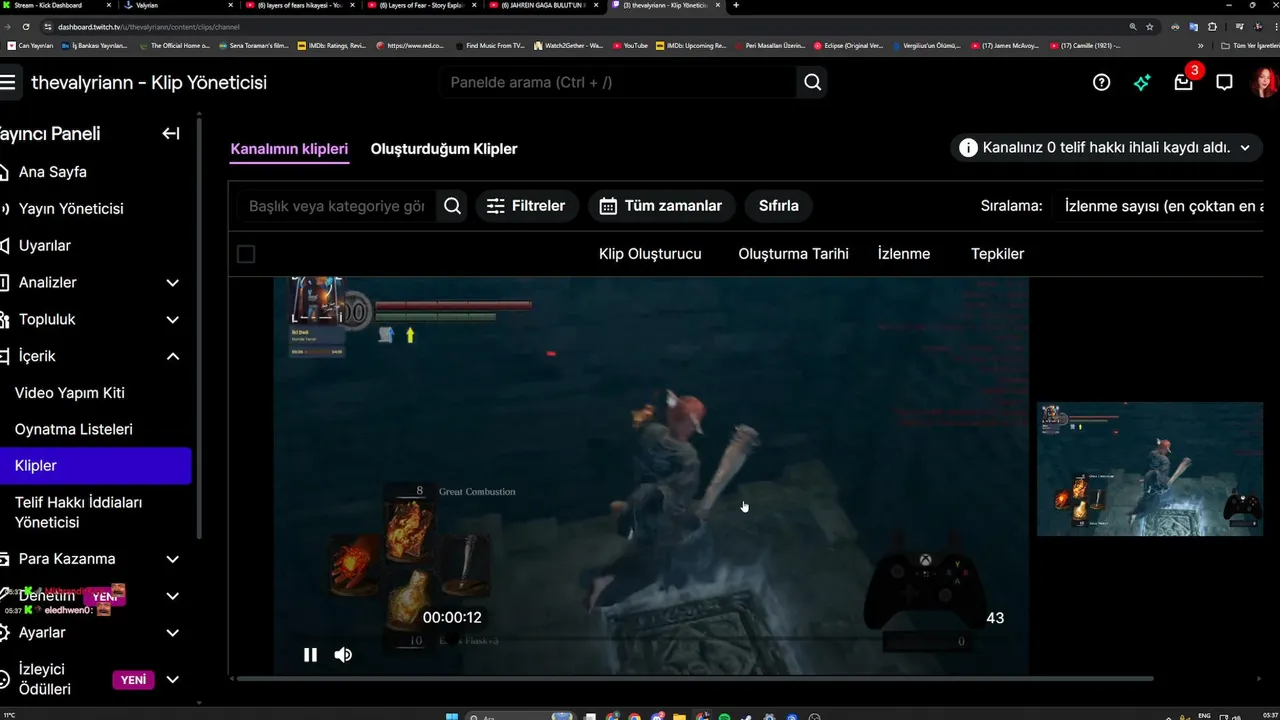Expand the Ayarlar section chevron
Viewport: 1280px width, 720px height.
point(172,633)
